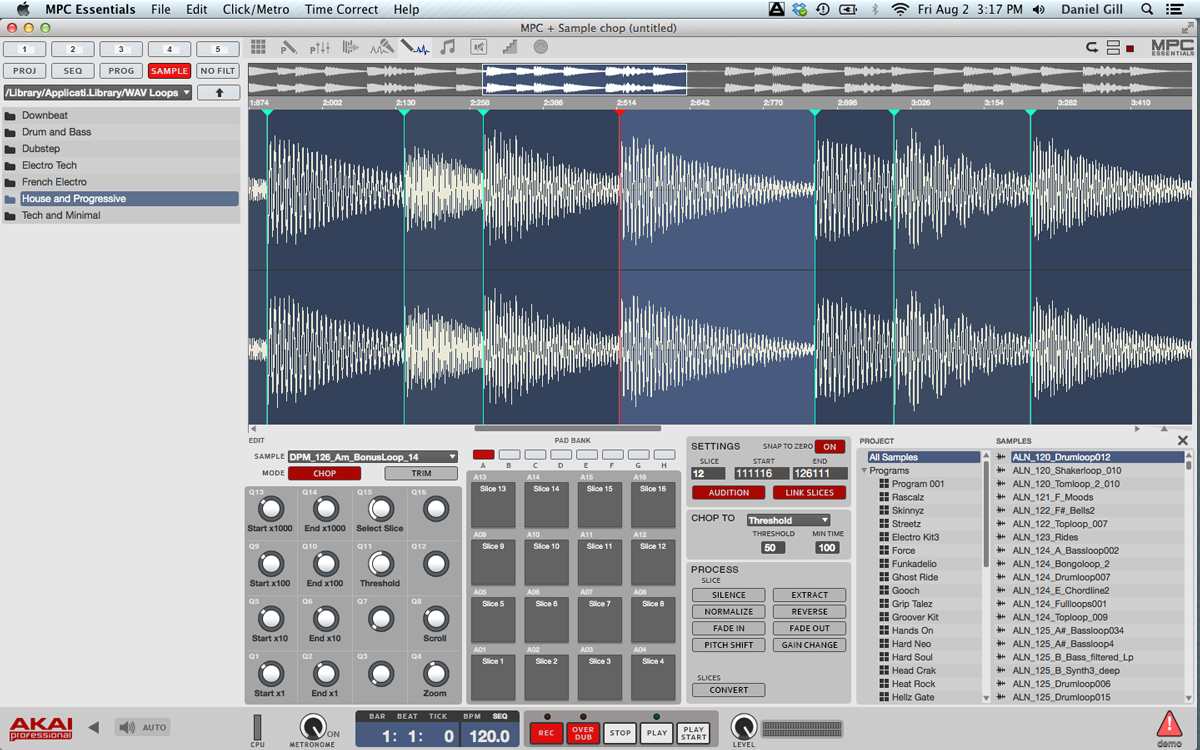Open the MIDI control round icon

(x=541, y=47)
